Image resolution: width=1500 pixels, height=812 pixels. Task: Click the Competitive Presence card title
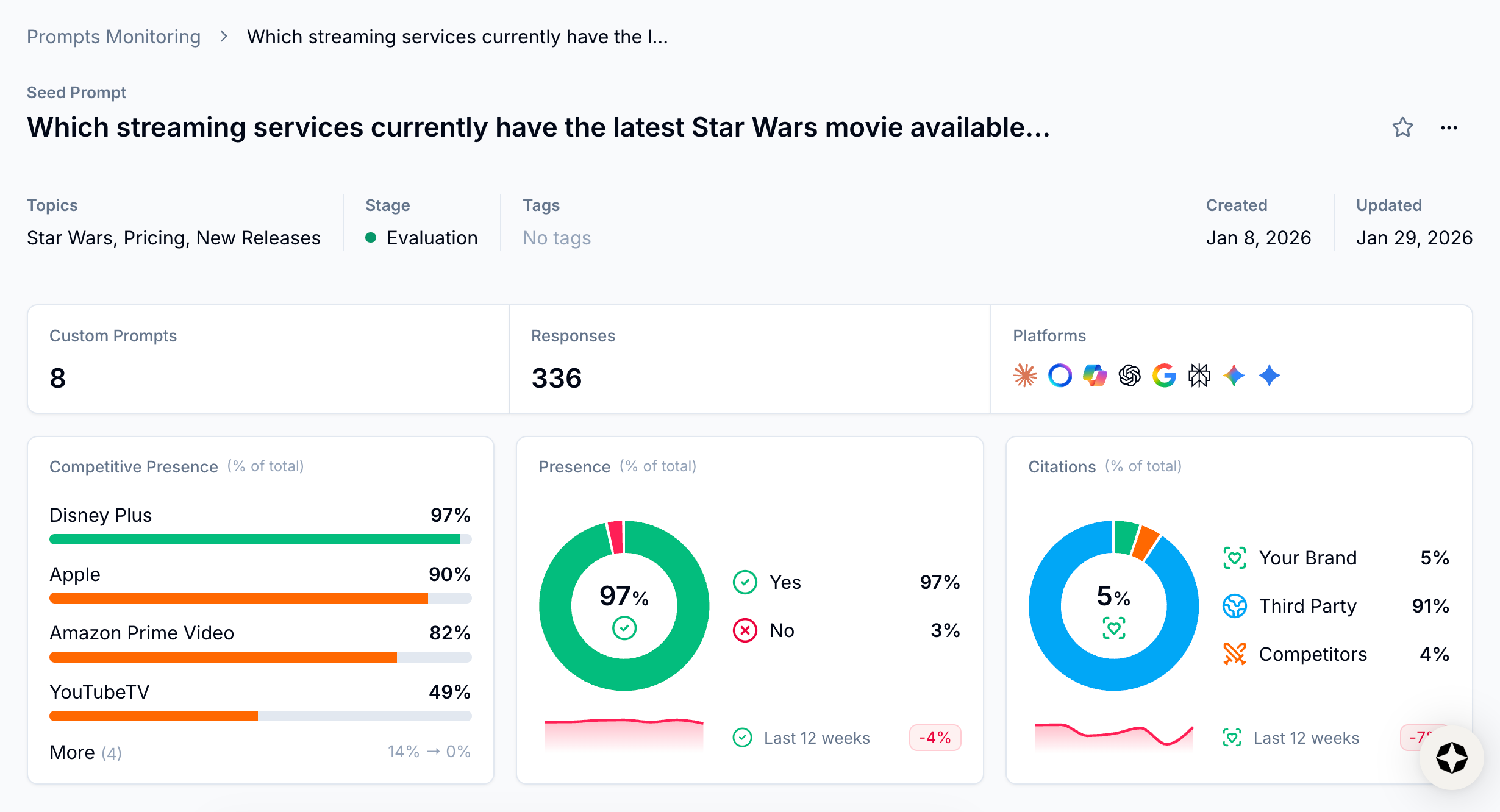click(x=134, y=466)
